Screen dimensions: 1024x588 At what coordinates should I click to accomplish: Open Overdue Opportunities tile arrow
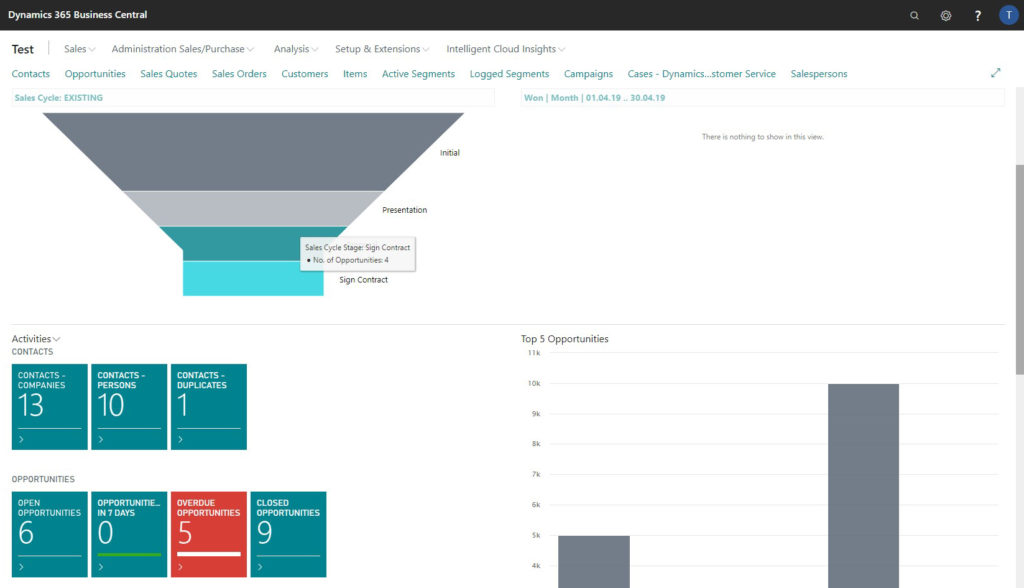click(x=180, y=566)
